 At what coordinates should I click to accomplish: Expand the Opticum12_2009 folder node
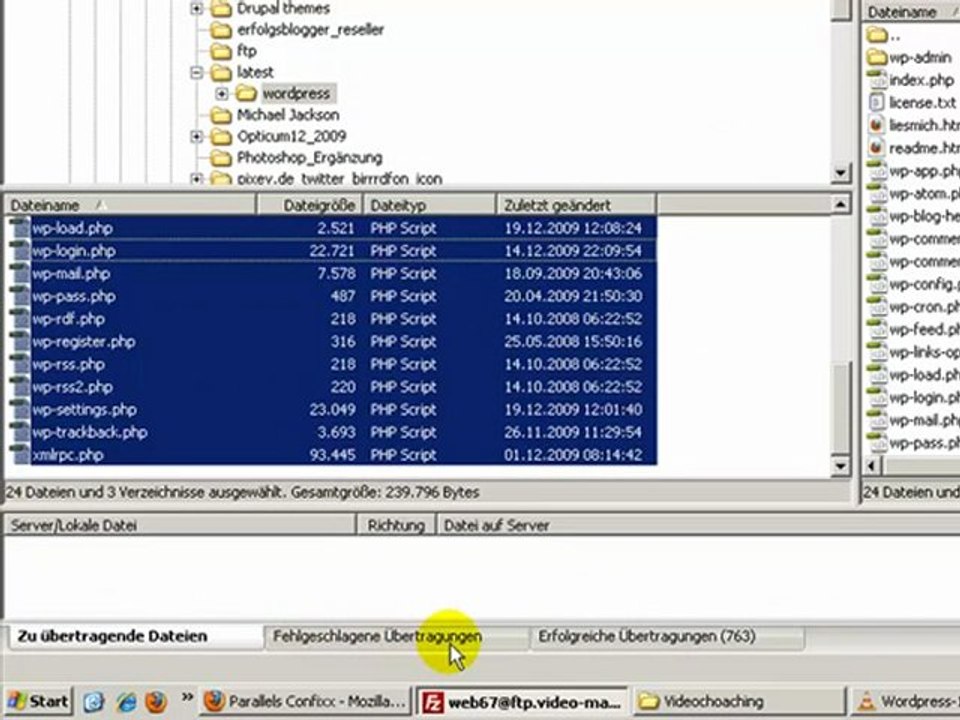tap(197, 136)
